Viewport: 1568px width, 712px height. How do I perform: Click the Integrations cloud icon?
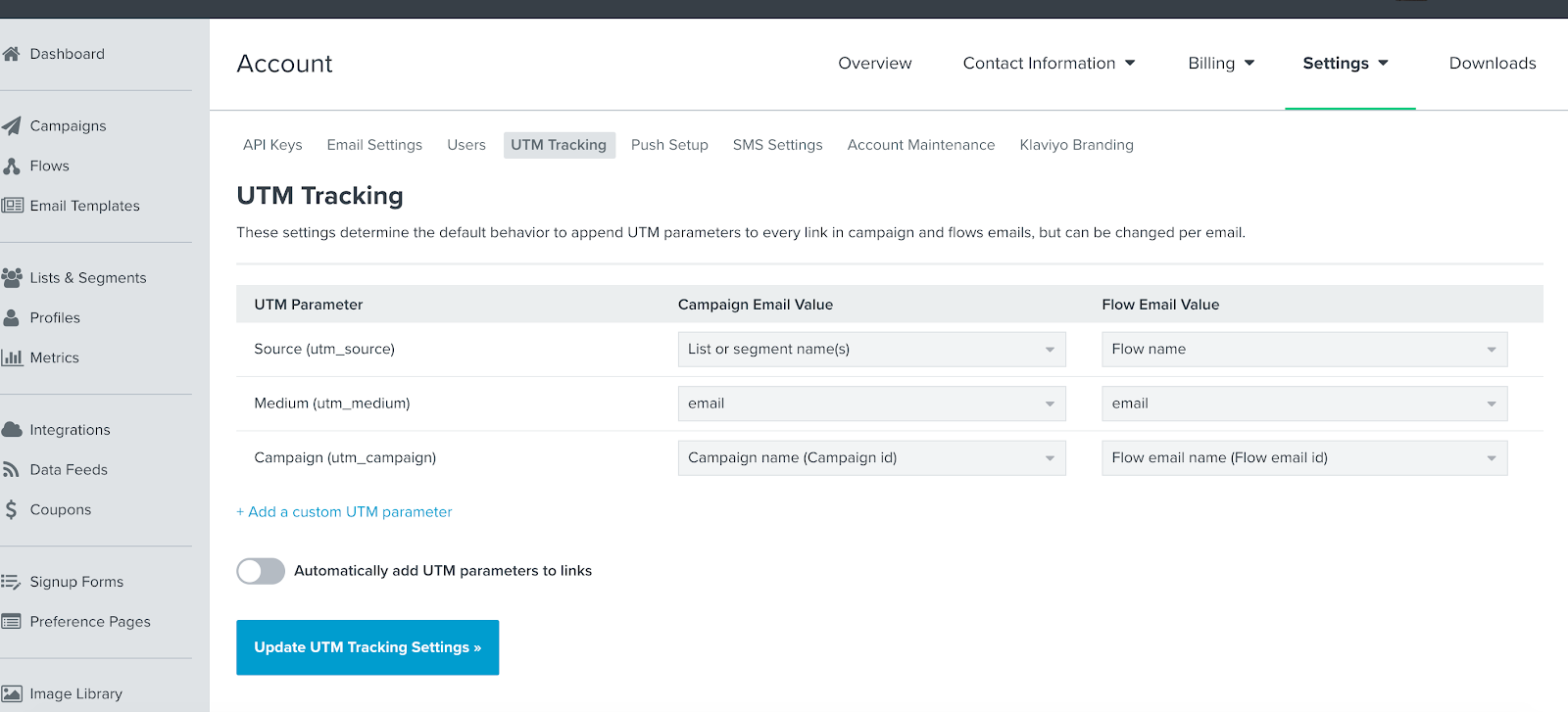pyautogui.click(x=12, y=430)
